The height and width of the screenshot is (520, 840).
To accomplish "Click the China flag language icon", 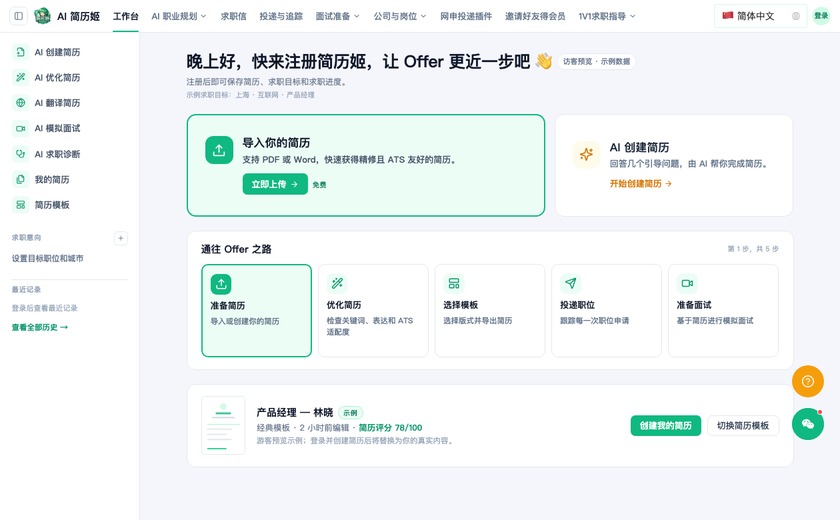I will pos(728,16).
